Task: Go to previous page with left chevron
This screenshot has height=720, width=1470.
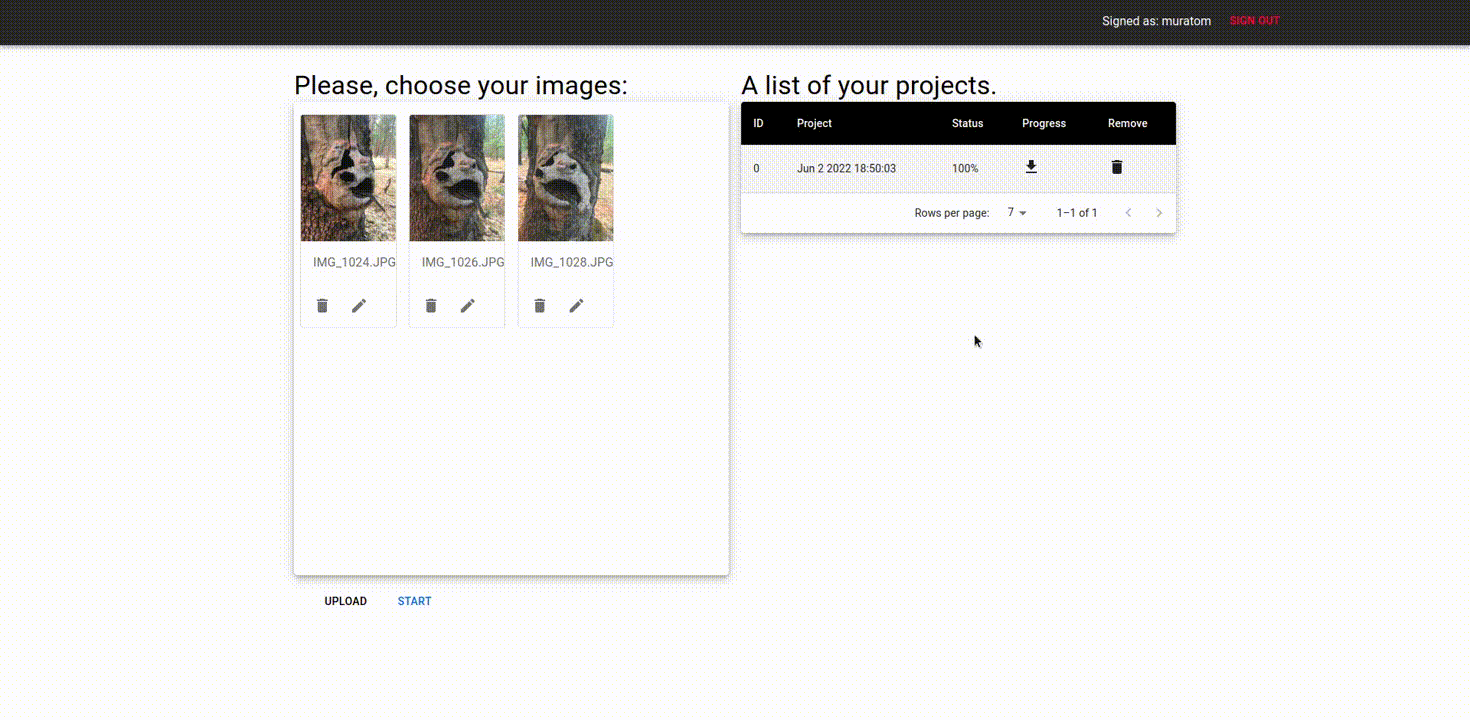Action: pos(1129,212)
